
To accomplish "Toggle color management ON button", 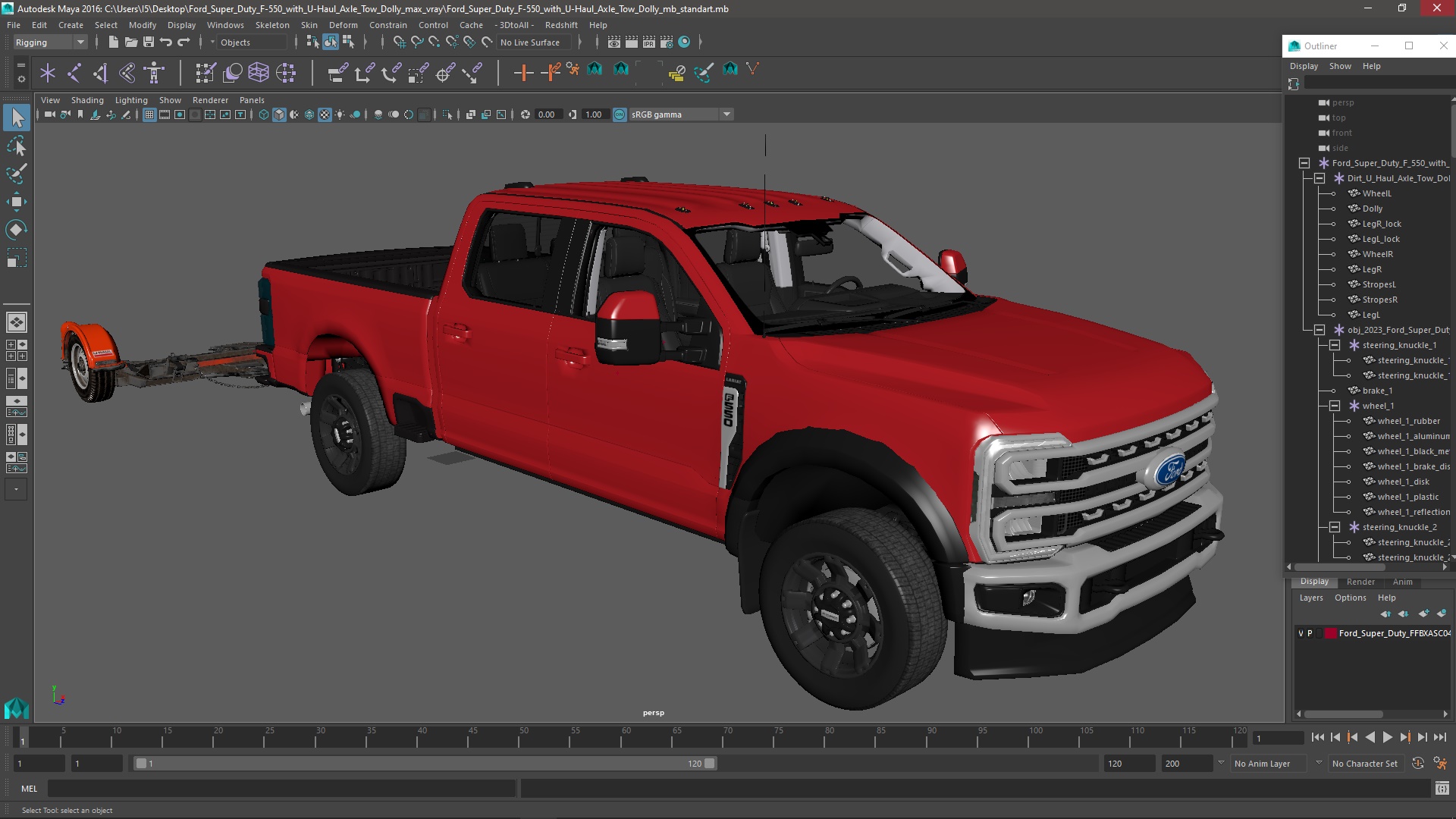I will tap(620, 115).
